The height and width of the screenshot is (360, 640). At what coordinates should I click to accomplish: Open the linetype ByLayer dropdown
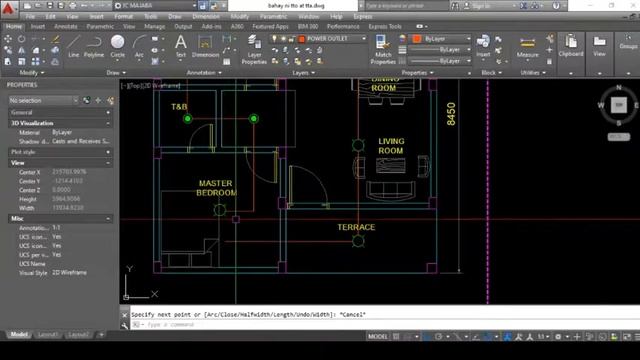point(469,61)
